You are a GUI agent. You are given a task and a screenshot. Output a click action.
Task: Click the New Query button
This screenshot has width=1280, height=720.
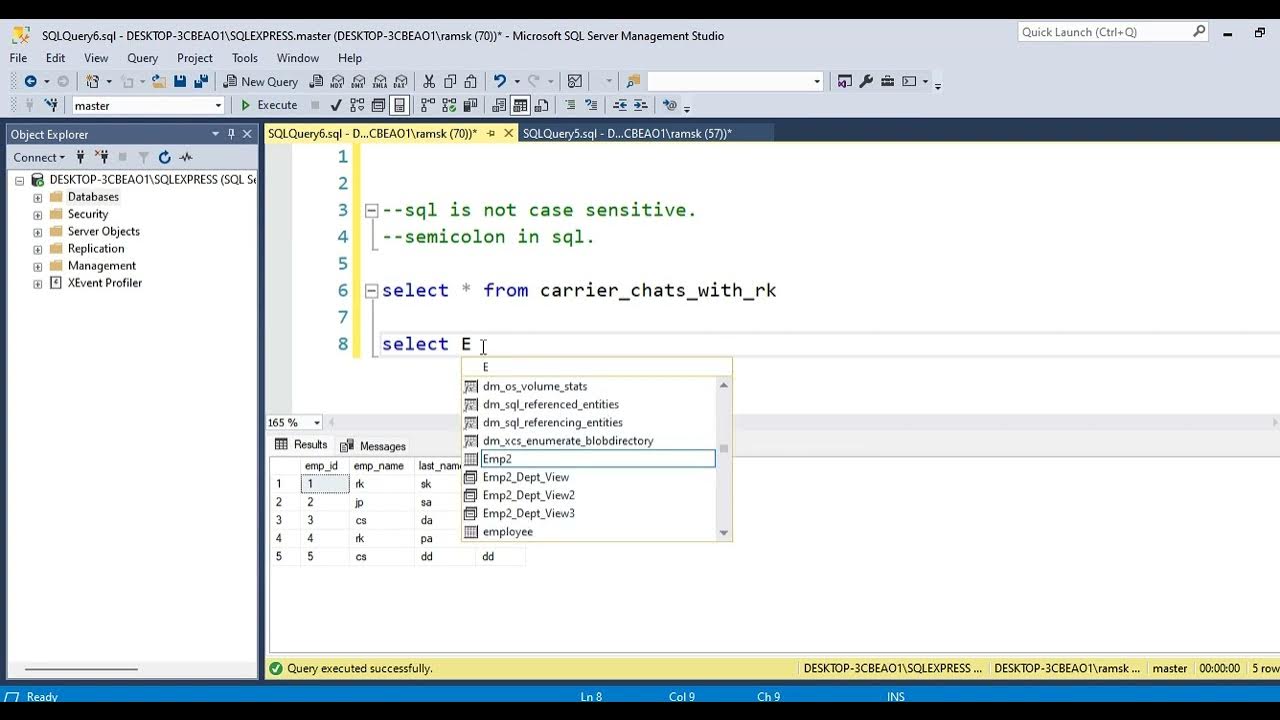click(x=260, y=81)
